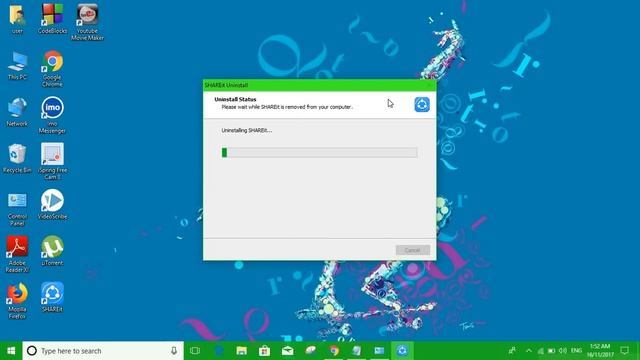This screenshot has width=640, height=360.
Task: Open the user folder desktop icon
Action: point(17,19)
